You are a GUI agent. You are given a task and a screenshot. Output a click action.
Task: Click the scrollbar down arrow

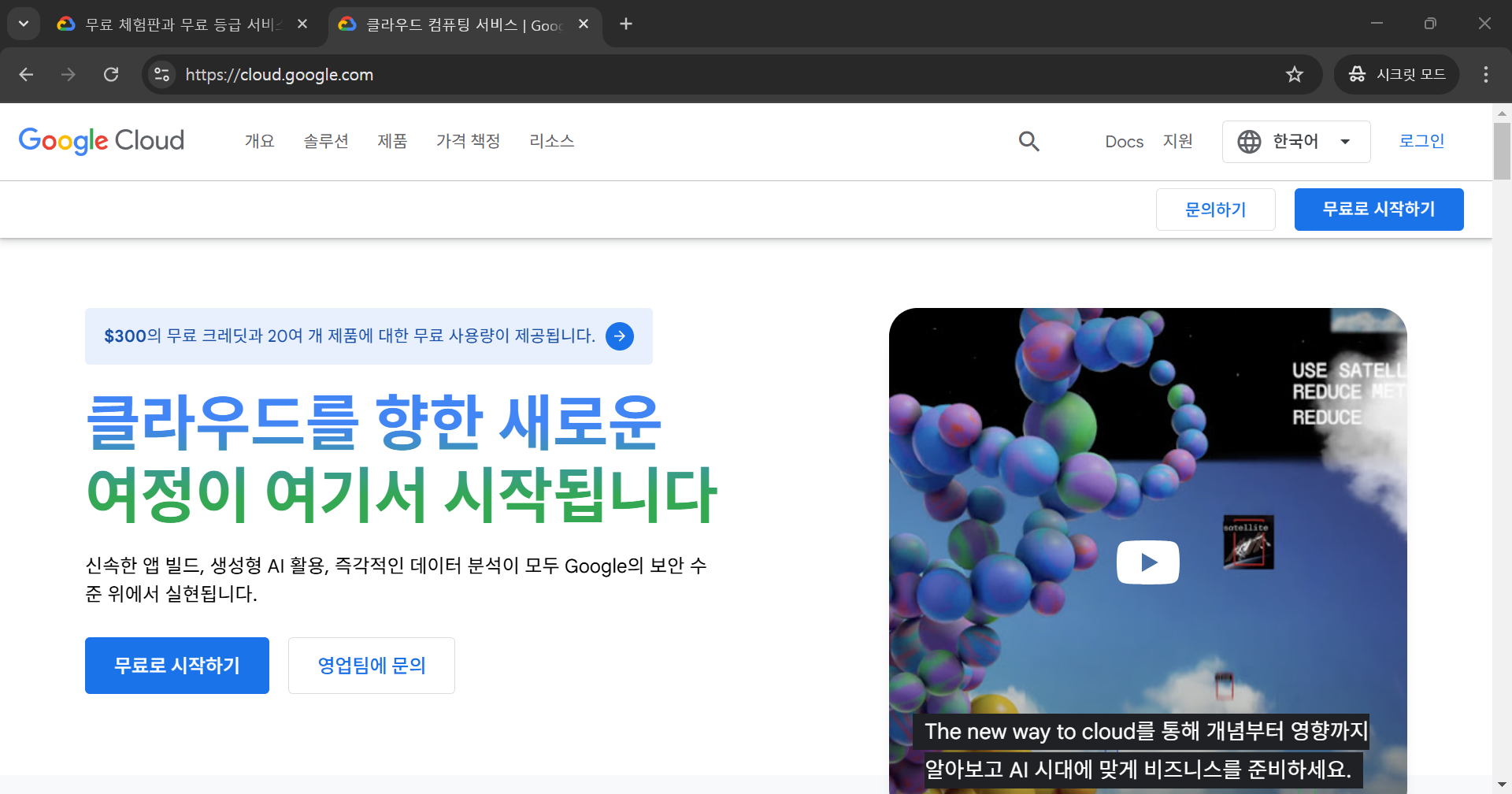click(x=1502, y=785)
